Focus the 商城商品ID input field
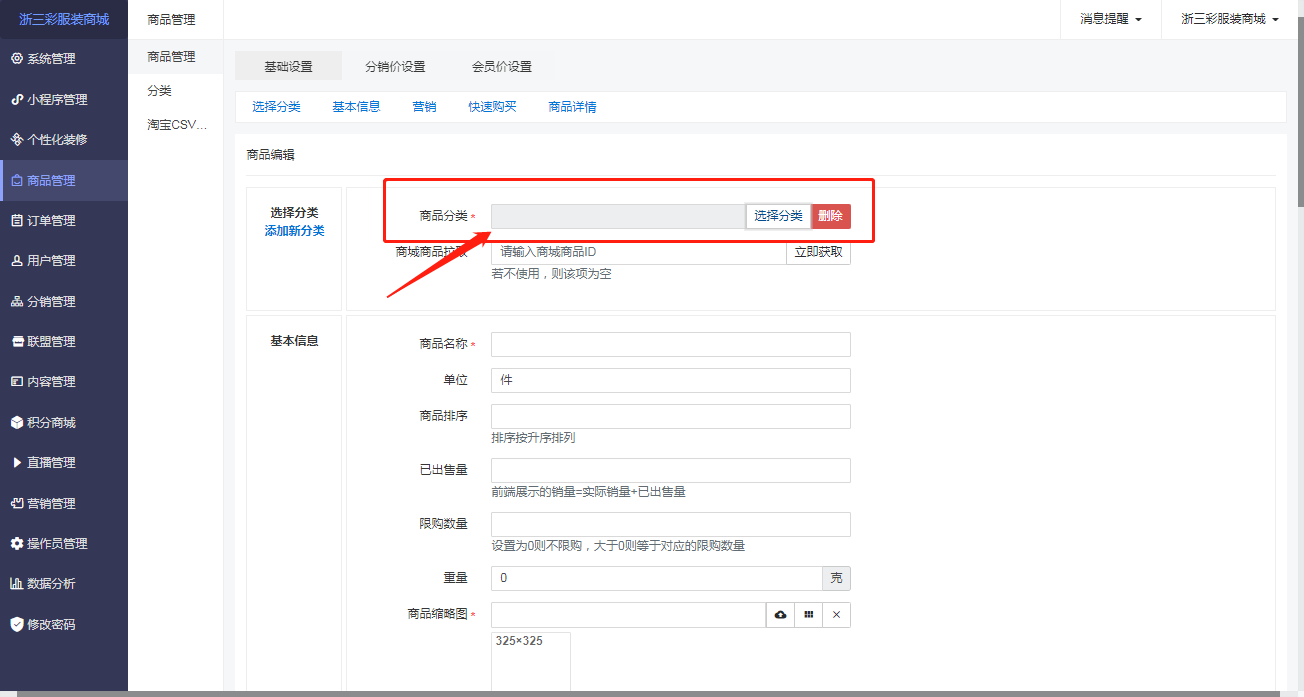This screenshot has width=1304, height=697. coord(638,252)
